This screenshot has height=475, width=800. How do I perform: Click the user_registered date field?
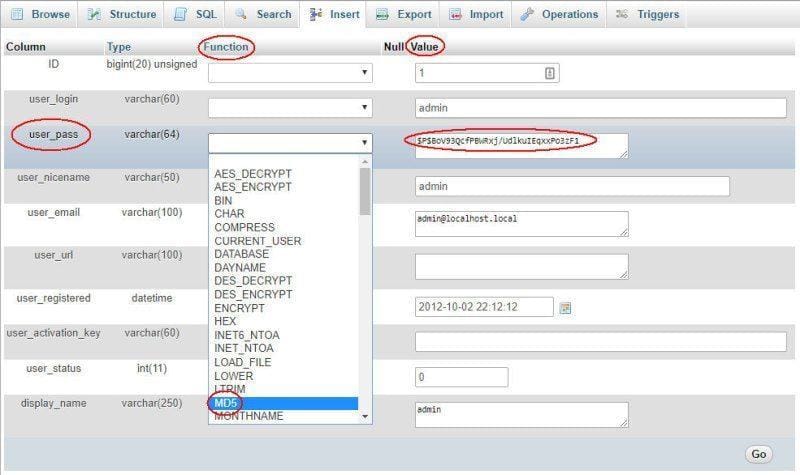(x=484, y=307)
